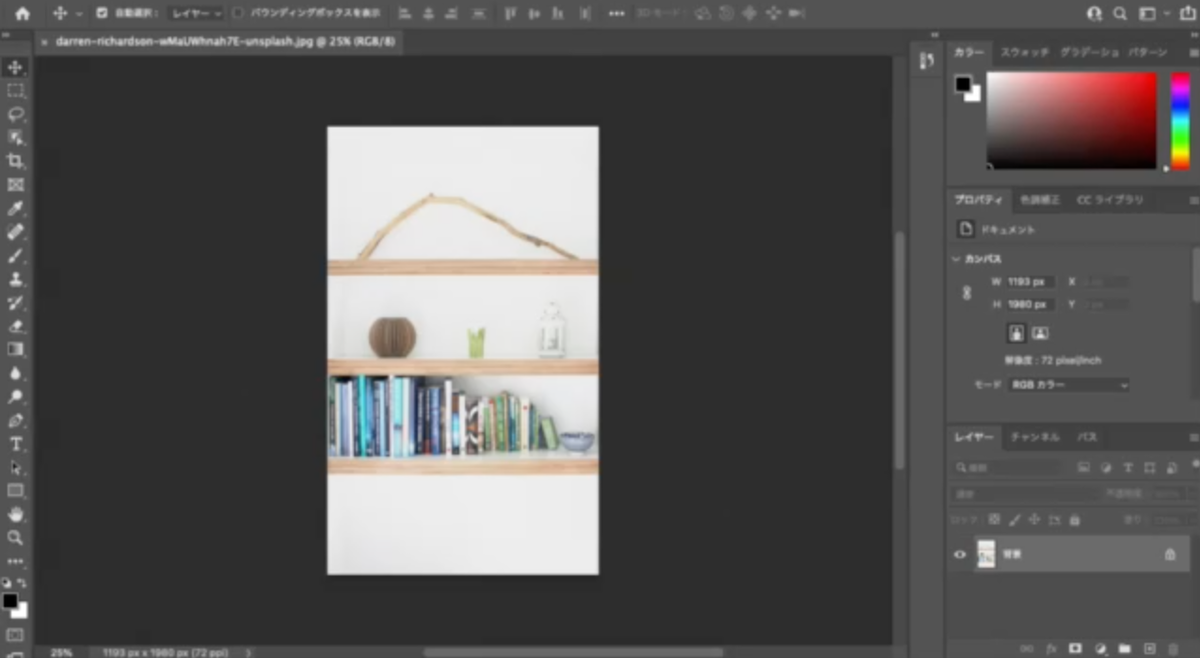This screenshot has width=1200, height=658.
Task: Create new adjustment layer icon
Action: click(x=1100, y=649)
